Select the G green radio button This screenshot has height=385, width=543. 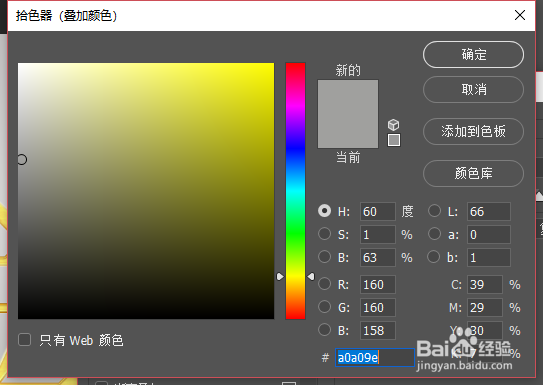324,307
